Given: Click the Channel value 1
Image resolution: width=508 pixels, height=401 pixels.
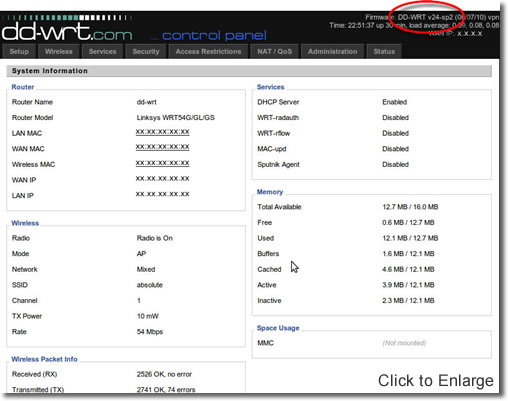Looking at the screenshot, I should (x=139, y=301).
